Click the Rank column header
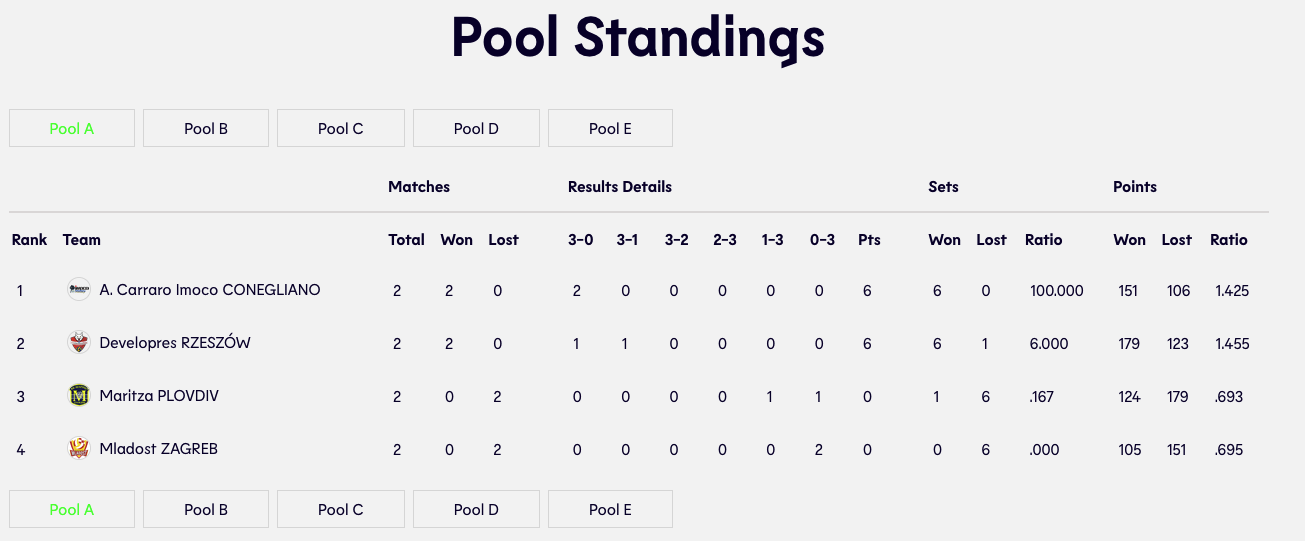Image resolution: width=1305 pixels, height=541 pixels. click(30, 240)
